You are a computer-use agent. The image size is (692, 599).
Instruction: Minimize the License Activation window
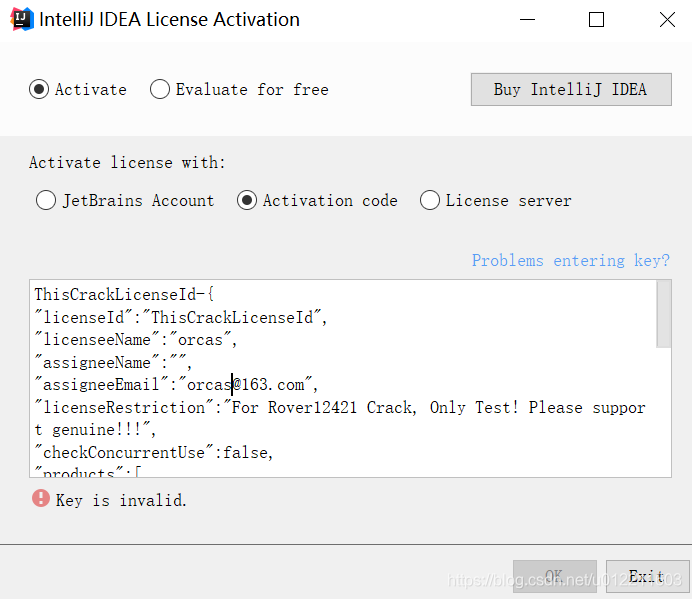(x=527, y=20)
